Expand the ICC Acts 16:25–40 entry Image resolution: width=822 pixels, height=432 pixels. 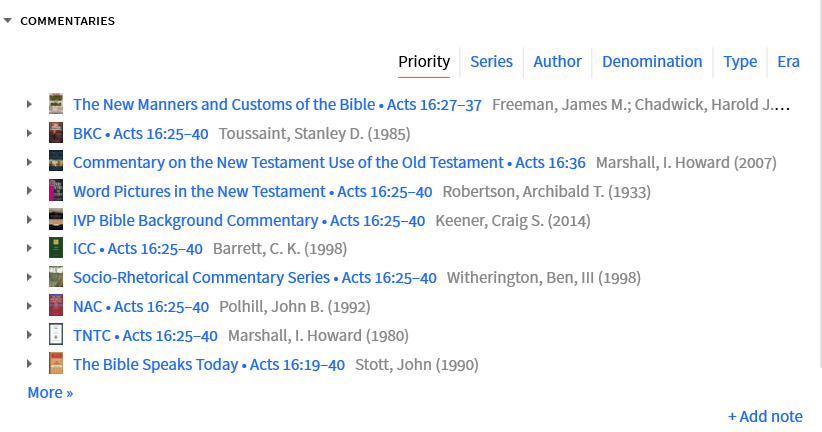pyautogui.click(x=30, y=248)
